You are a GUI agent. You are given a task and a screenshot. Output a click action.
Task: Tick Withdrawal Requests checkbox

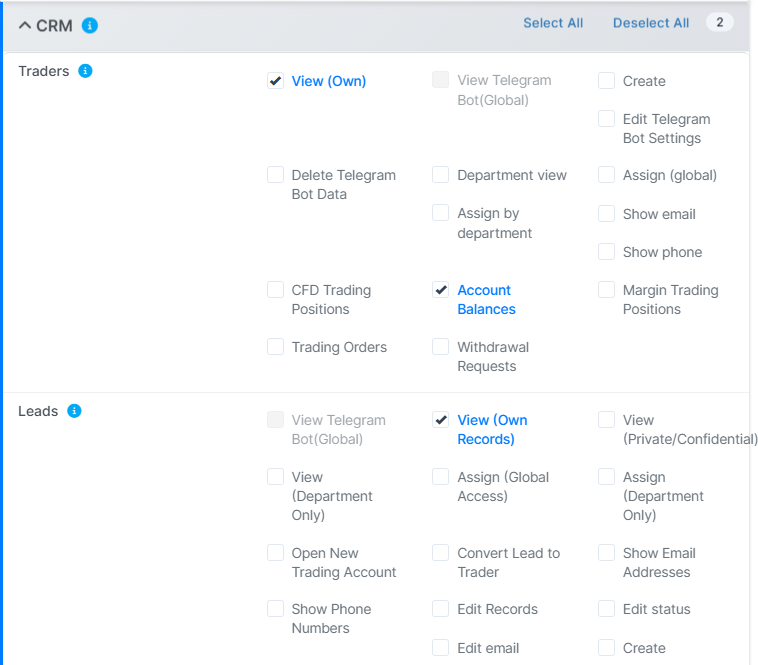coord(441,347)
